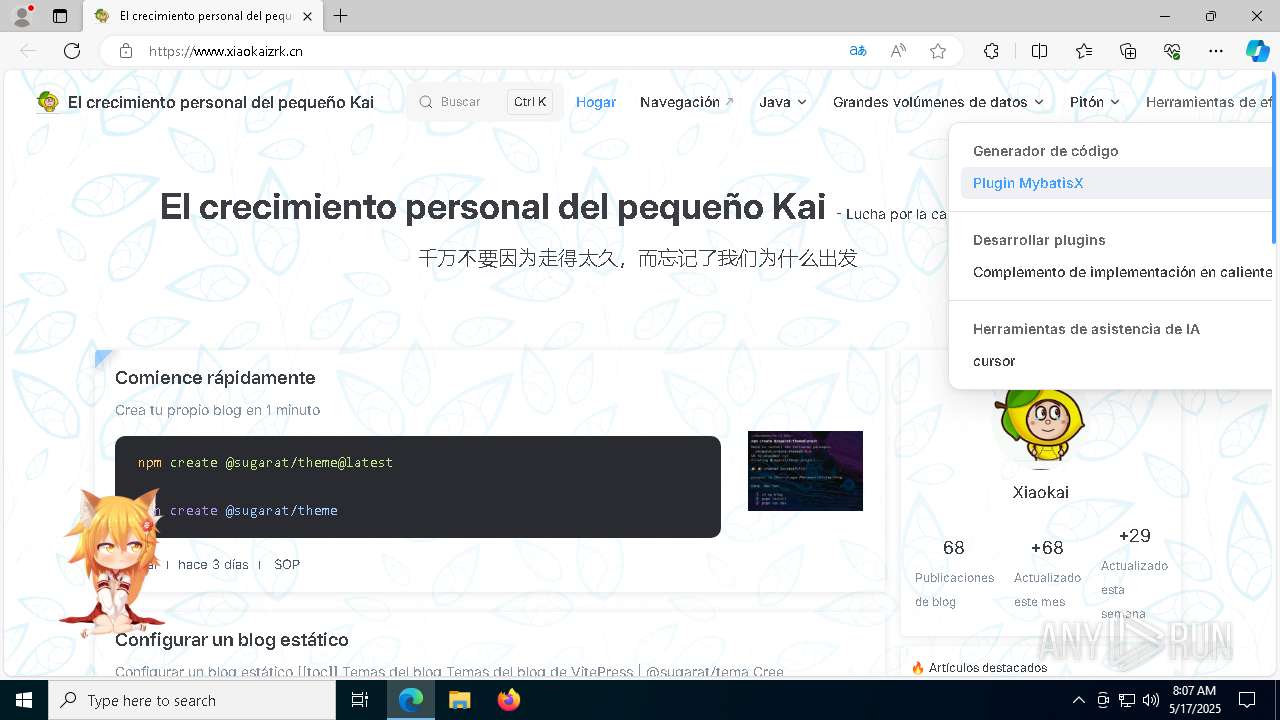This screenshot has height=720, width=1280.
Task: Expand Grandes volúmenes de datos dropdown
Action: (939, 102)
